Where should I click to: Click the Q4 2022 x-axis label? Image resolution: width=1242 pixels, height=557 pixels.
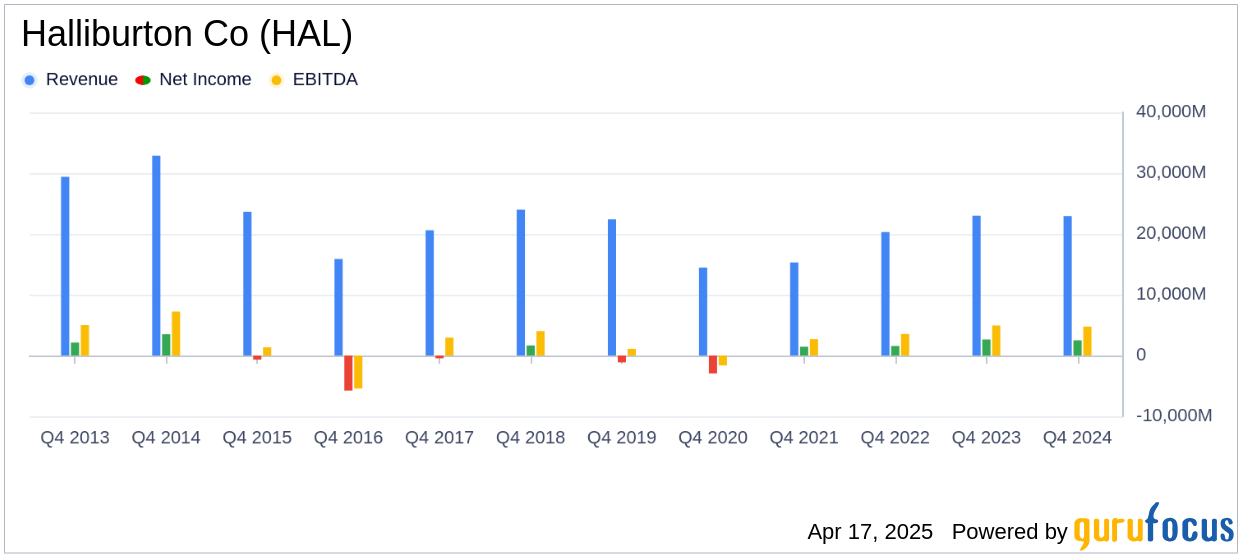[895, 438]
